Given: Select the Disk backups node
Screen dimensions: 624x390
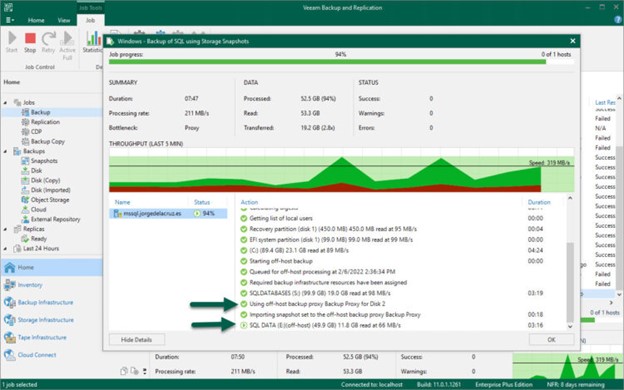Looking at the screenshot, I should [x=36, y=171].
